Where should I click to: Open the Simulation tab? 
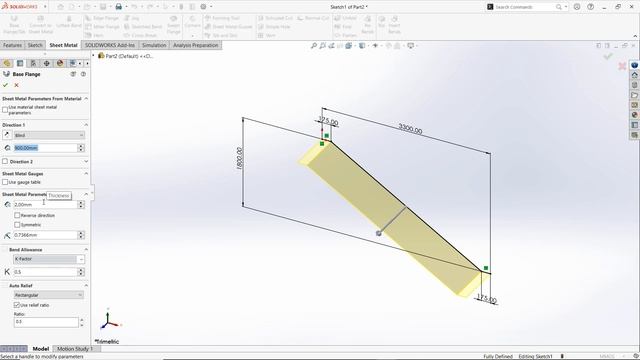click(x=154, y=45)
